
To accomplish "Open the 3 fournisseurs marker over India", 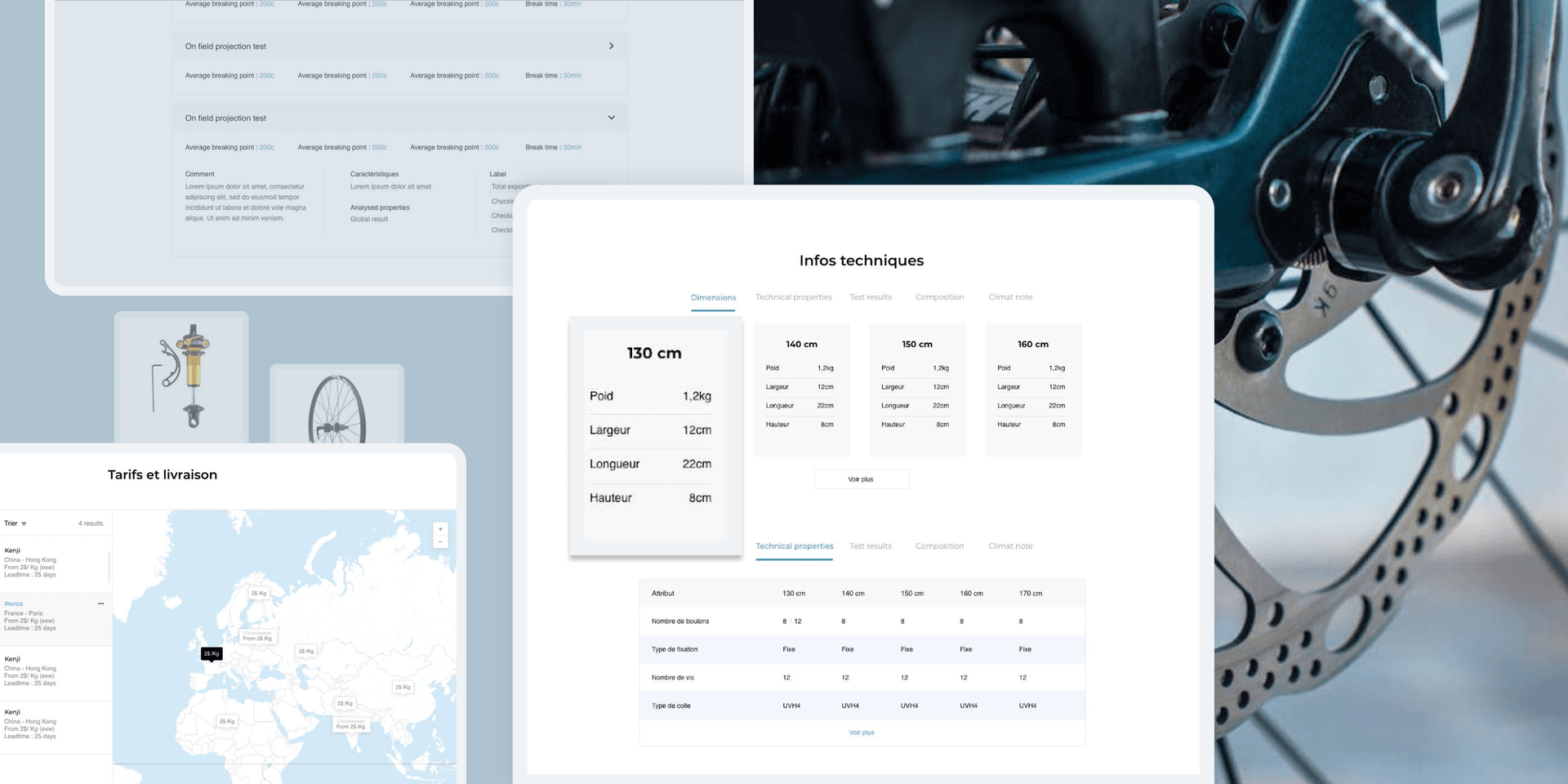I will (x=351, y=724).
